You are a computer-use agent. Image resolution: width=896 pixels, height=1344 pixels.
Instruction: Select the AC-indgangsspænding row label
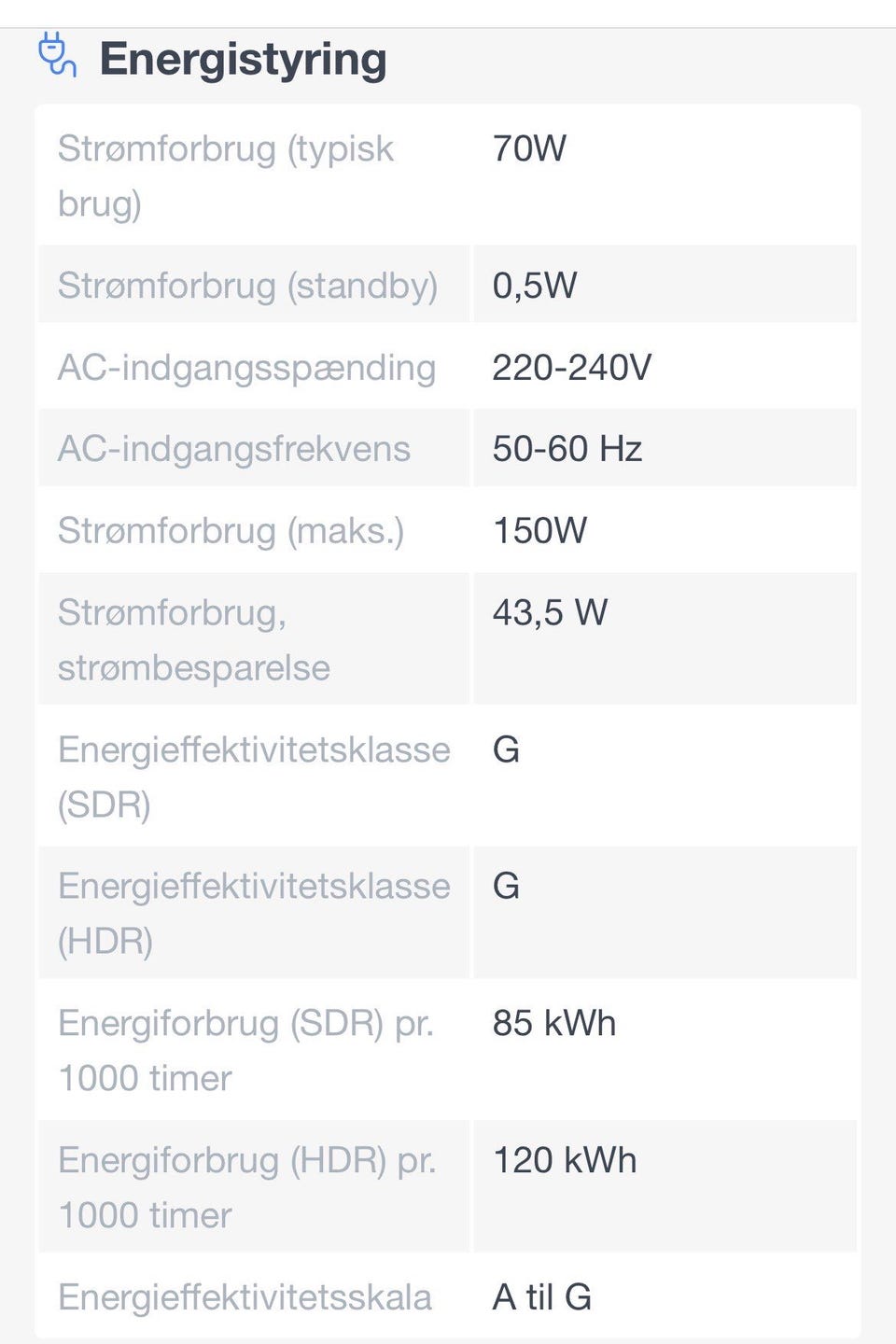[246, 368]
